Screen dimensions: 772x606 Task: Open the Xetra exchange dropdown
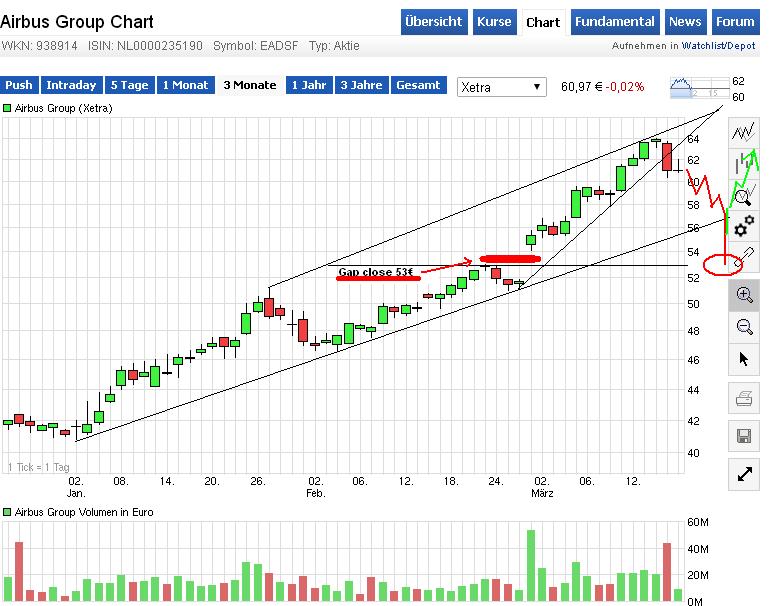[501, 87]
